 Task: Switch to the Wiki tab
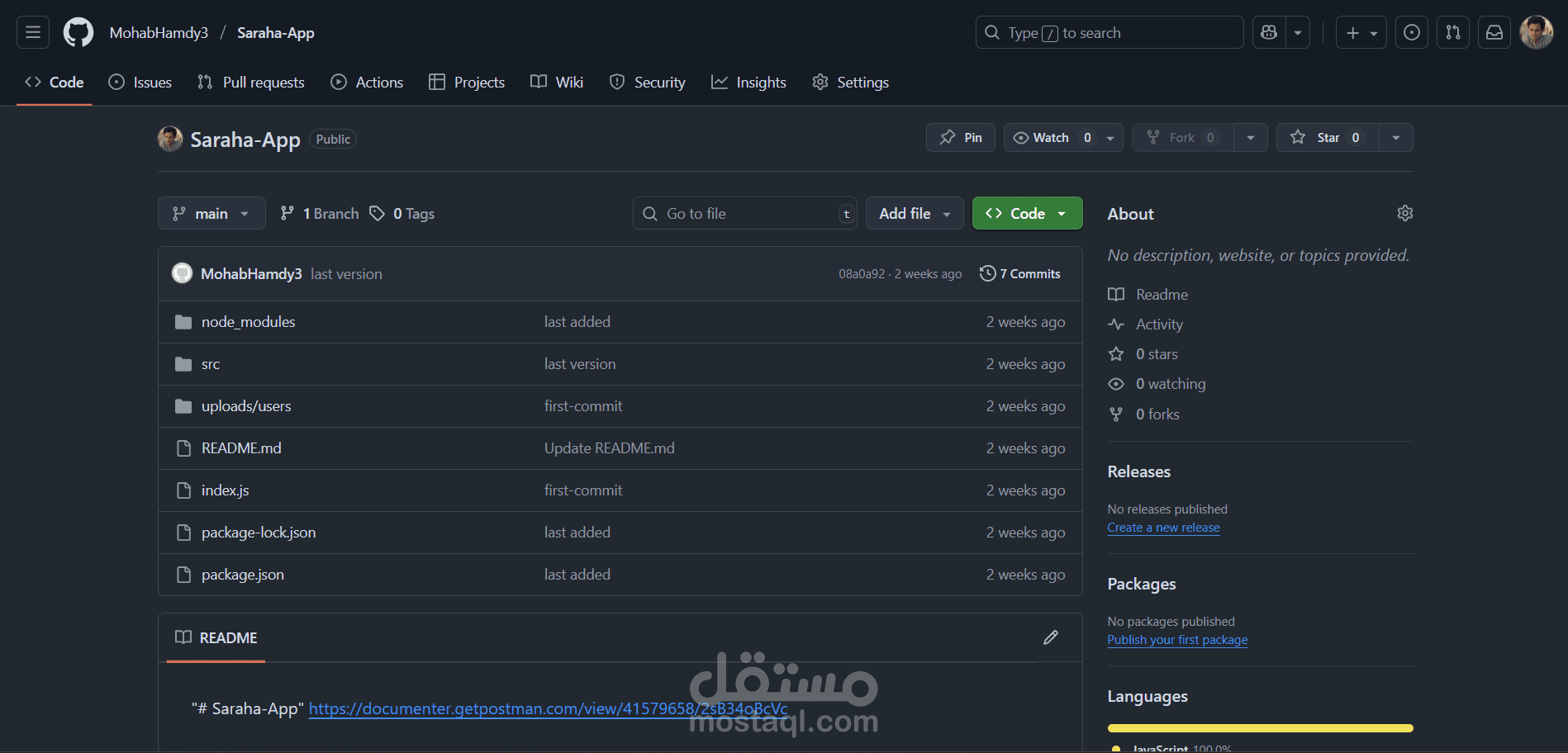coord(557,83)
